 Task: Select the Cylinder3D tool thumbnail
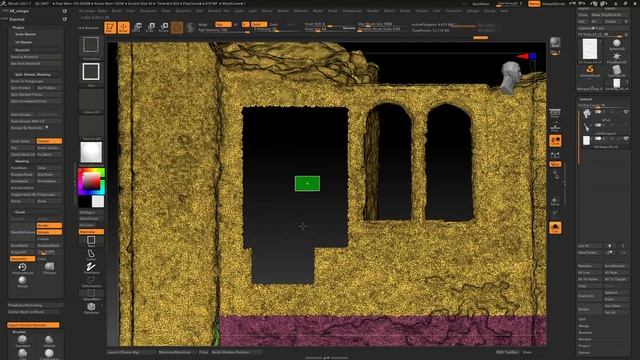coord(616,71)
